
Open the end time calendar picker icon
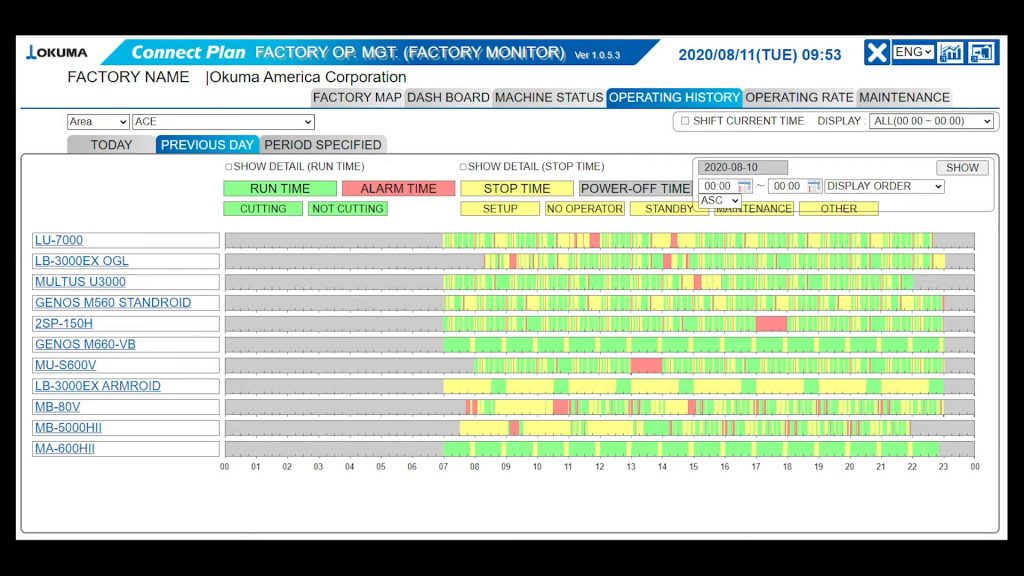click(813, 186)
